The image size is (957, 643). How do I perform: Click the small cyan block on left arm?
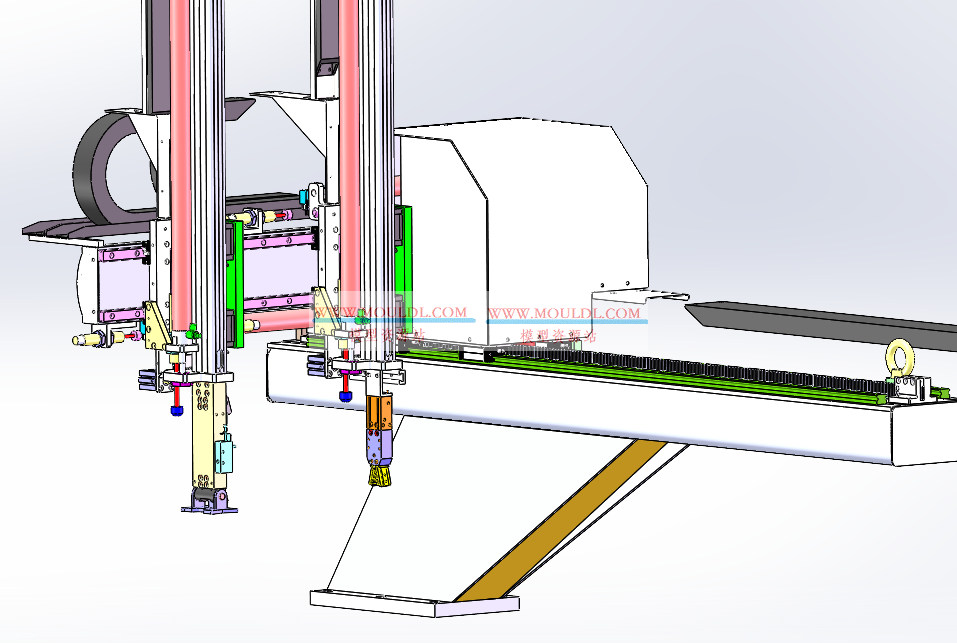point(227,456)
